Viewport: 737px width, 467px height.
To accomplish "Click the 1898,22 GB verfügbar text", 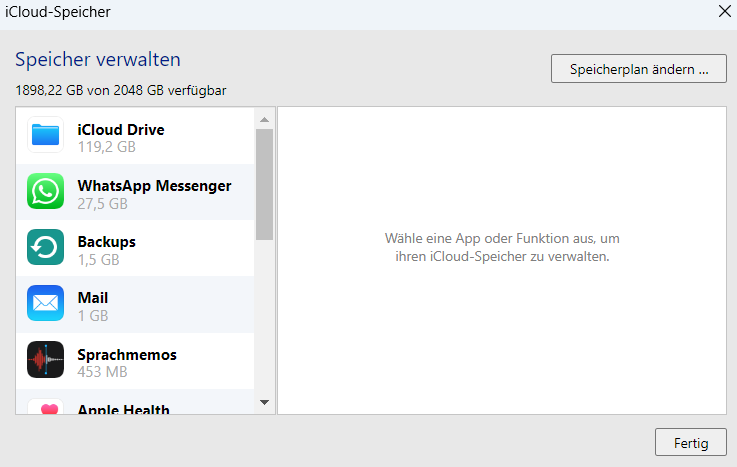I will click(x=121, y=90).
